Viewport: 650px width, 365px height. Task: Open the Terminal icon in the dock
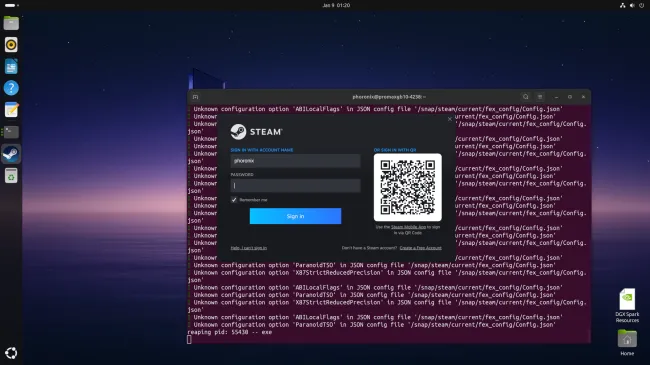click(11, 132)
